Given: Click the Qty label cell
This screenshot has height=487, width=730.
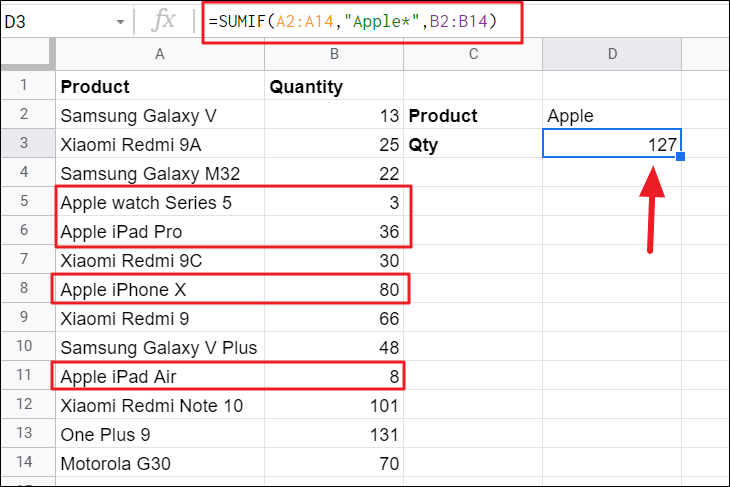Looking at the screenshot, I should pyautogui.click(x=473, y=144).
